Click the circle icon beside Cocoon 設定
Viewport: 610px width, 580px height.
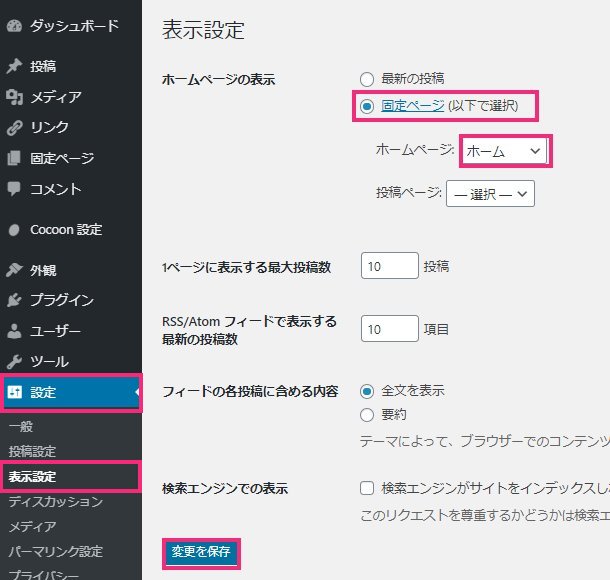[x=14, y=230]
